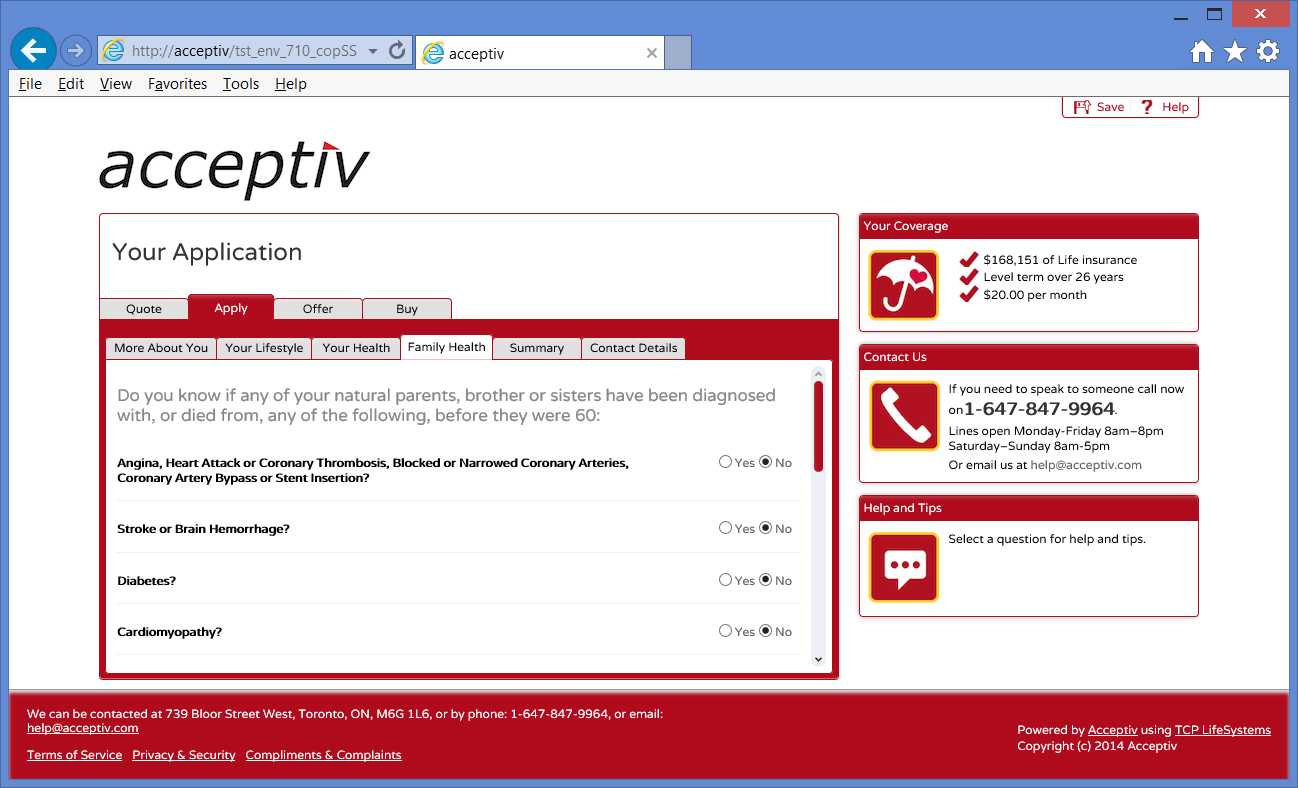Click the red umbrella coverage icon
1298x788 pixels.
(903, 285)
